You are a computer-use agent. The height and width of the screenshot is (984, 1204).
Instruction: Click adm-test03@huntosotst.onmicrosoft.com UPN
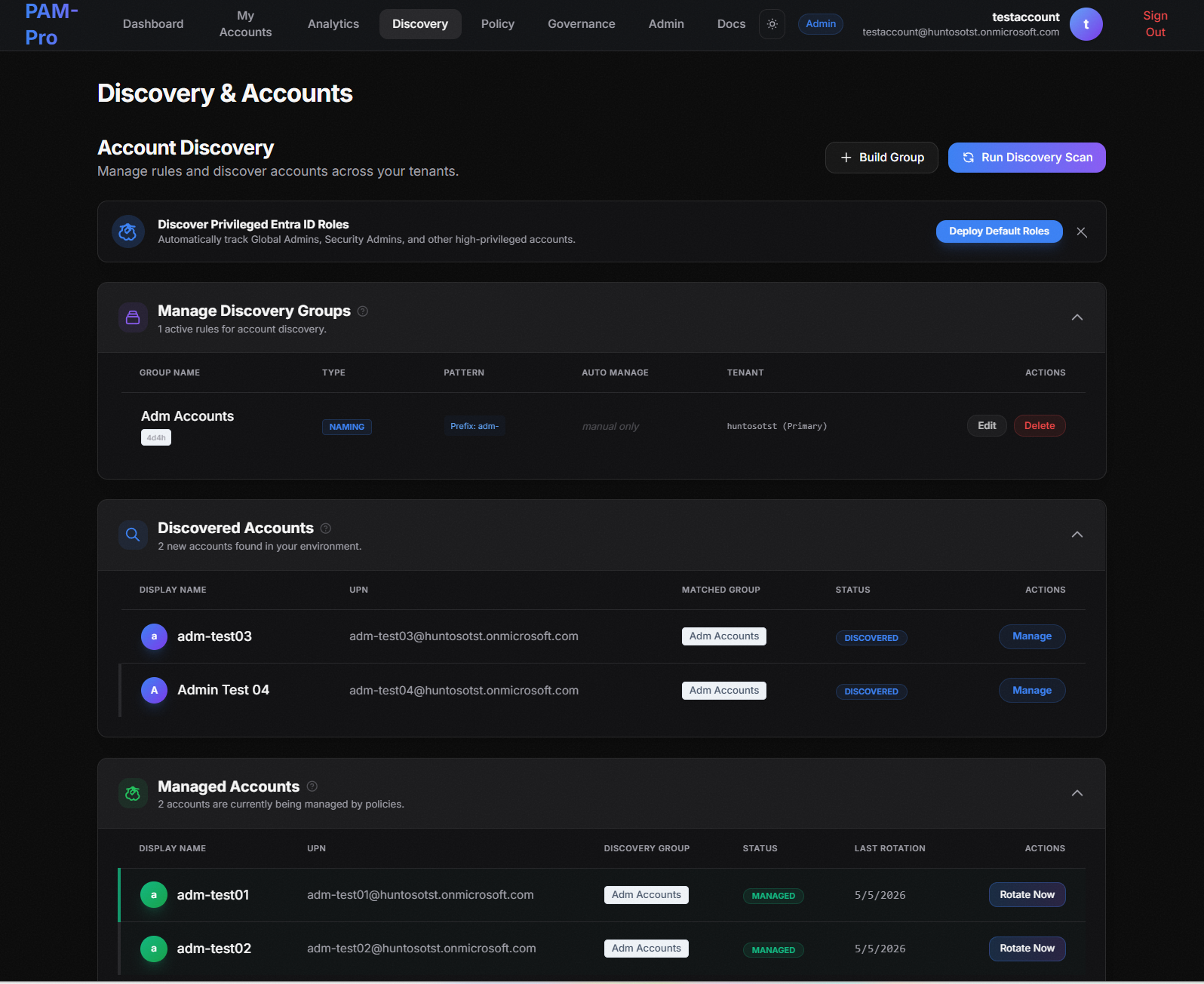464,636
